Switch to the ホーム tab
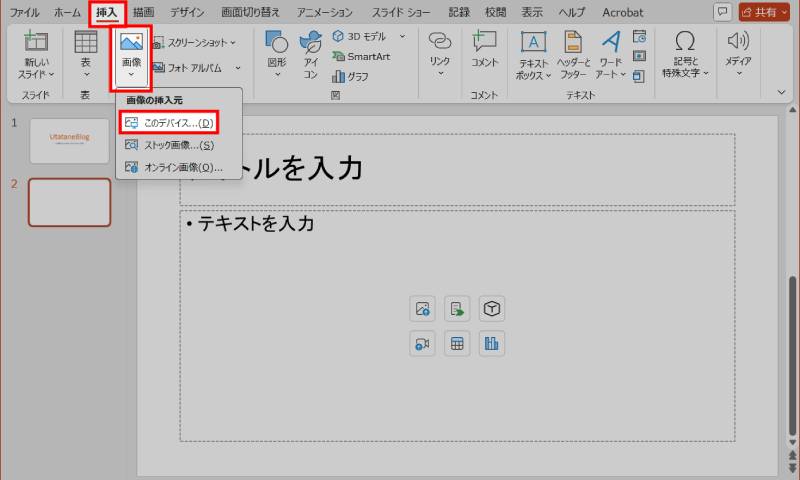800x480 pixels. (67, 12)
